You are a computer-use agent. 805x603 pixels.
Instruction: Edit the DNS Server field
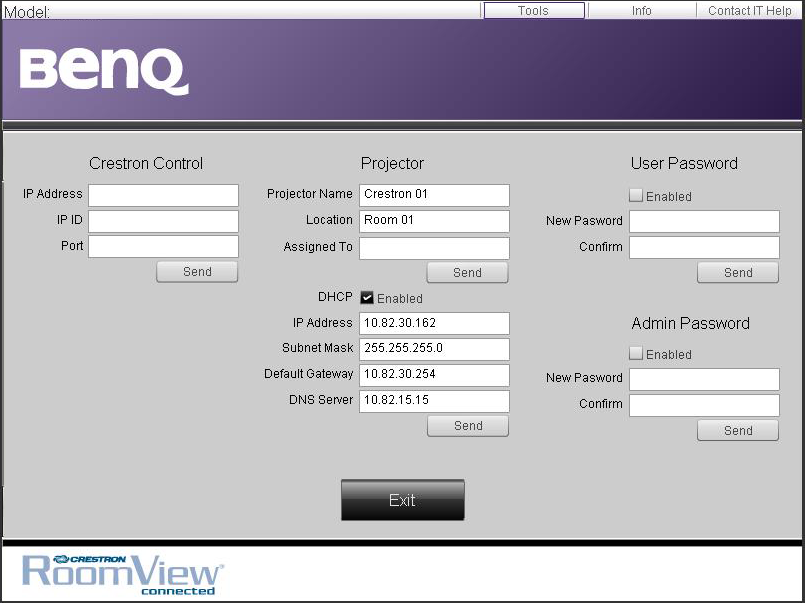pyautogui.click(x=434, y=401)
